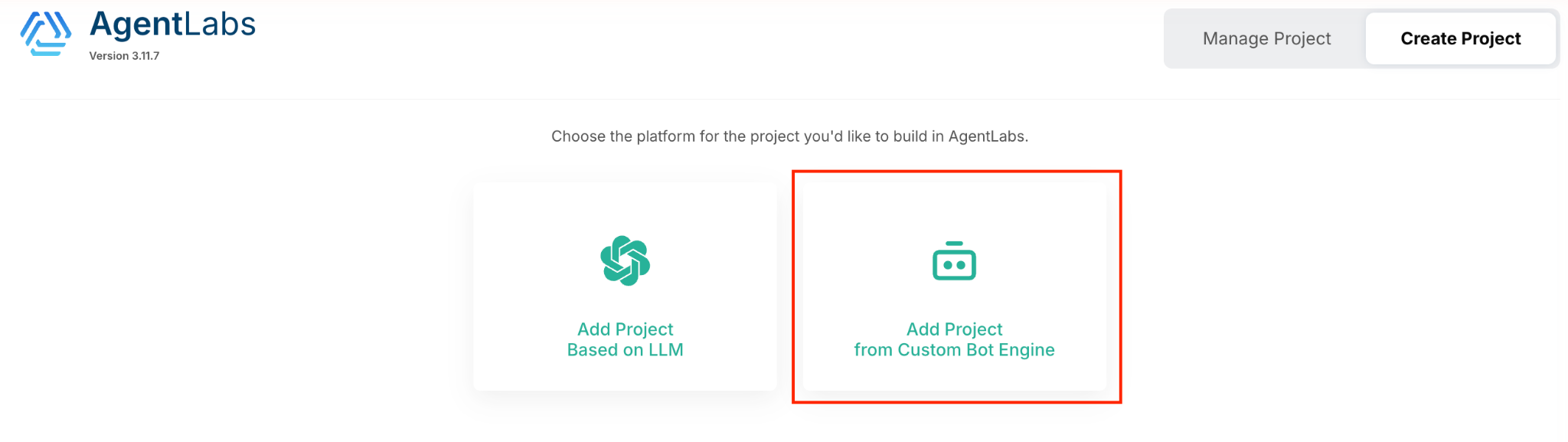Choose the LLM-based project card
This screenshot has height=442, width=1568.
point(626,286)
